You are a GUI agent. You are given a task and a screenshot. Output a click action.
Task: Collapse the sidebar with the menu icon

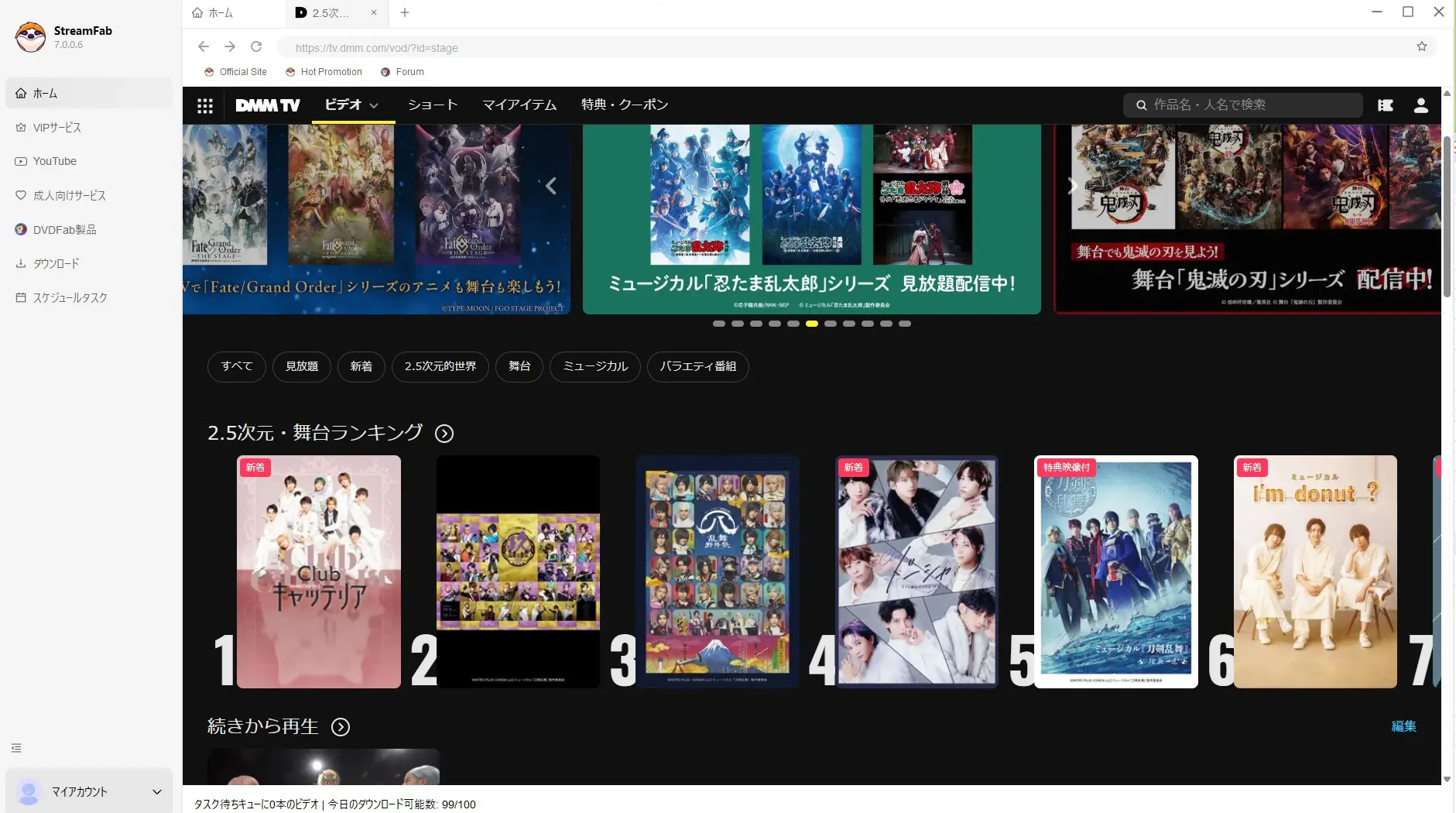click(16, 748)
